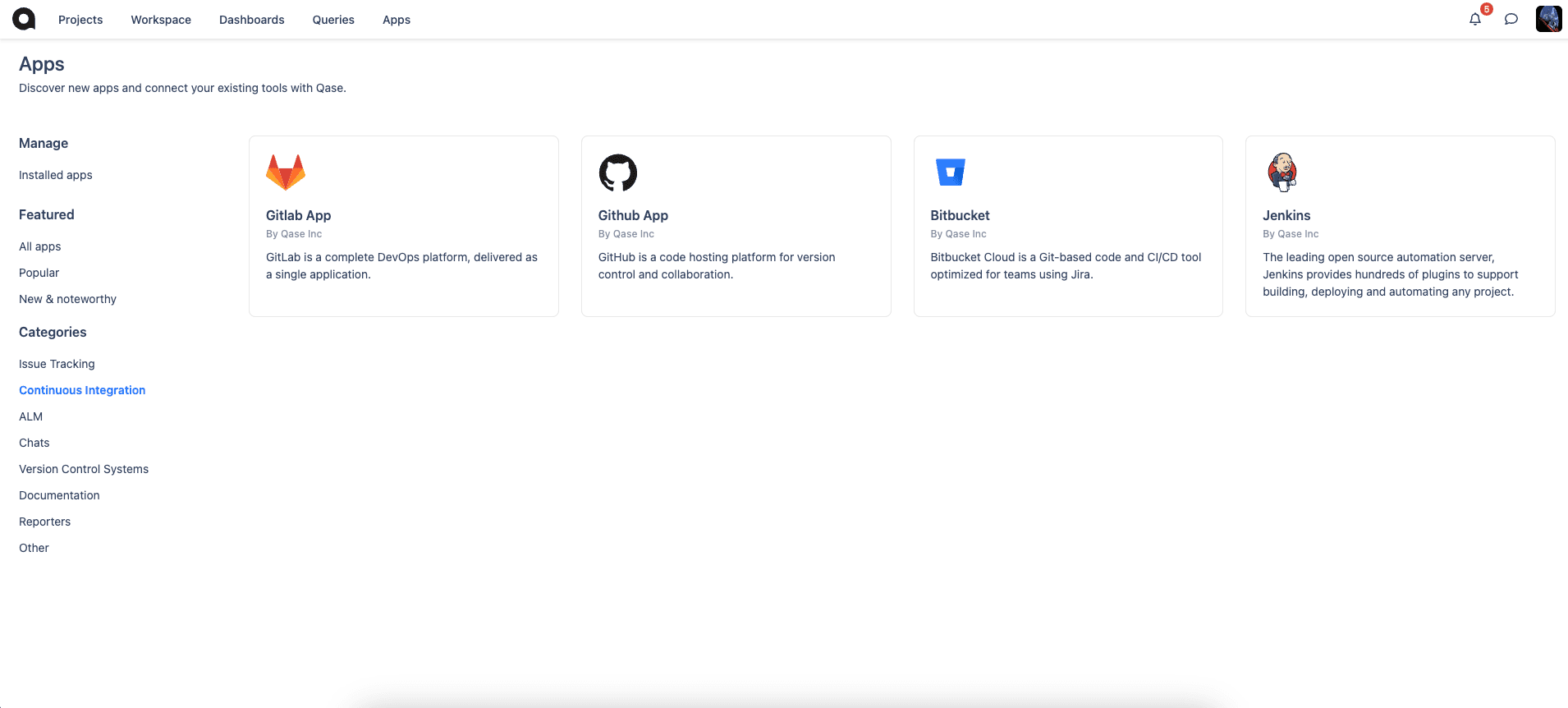Click 'By Qase Inc' under Bitbucket
The width and height of the screenshot is (1568, 708).
coord(958,234)
